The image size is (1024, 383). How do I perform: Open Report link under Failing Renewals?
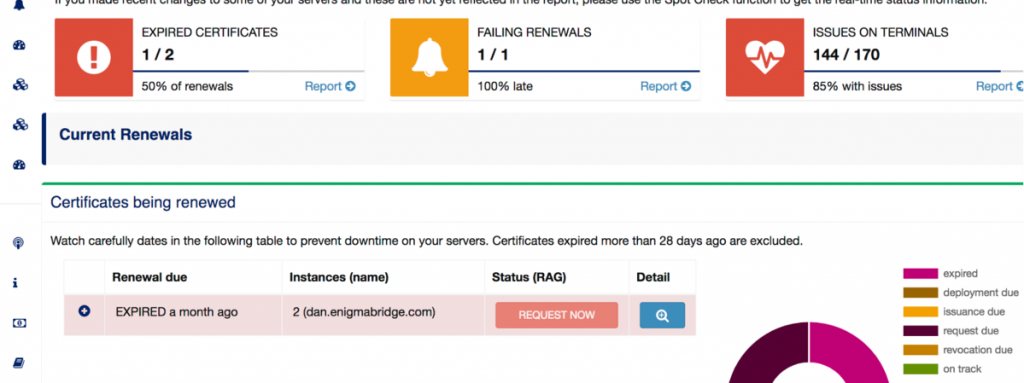665,86
